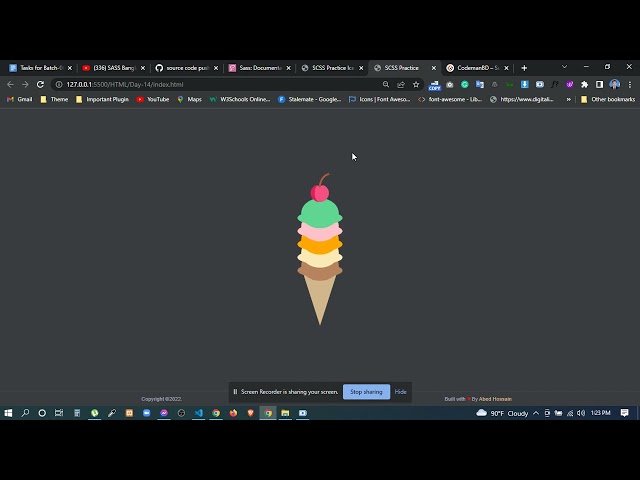Open the Icons | Font Awesome bookmark

380,99
